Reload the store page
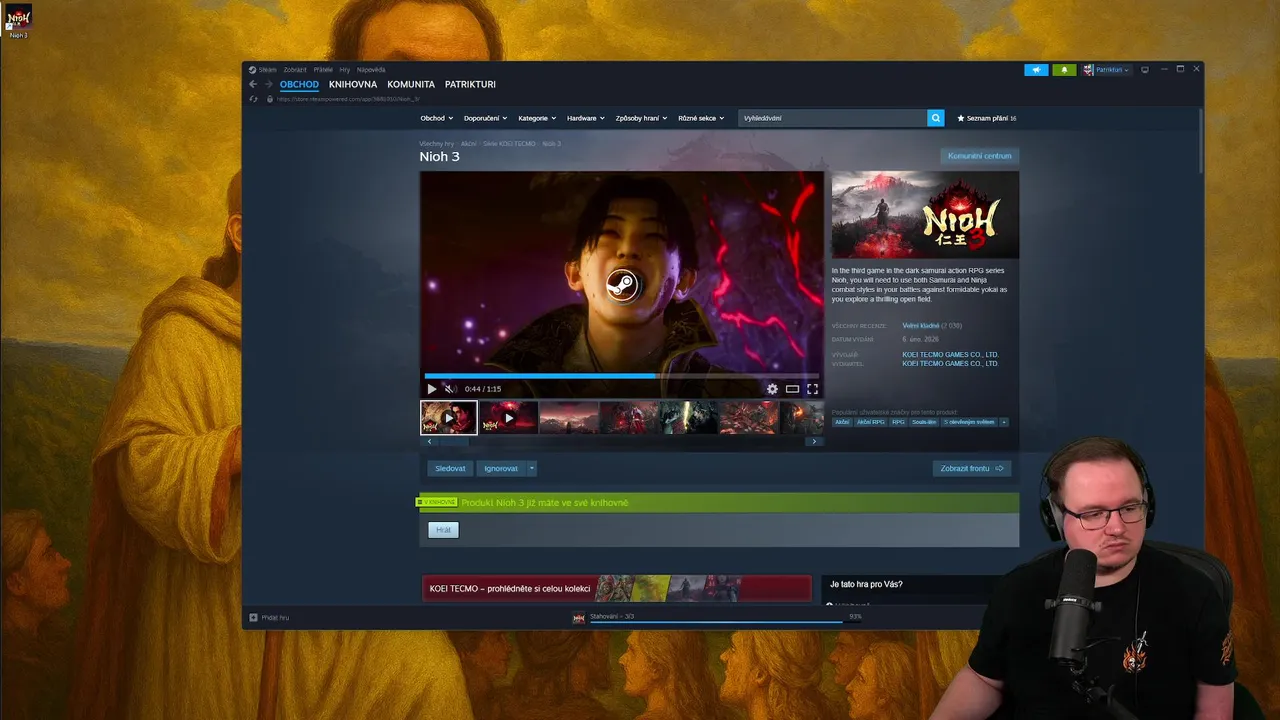The width and height of the screenshot is (1280, 720). [x=254, y=99]
